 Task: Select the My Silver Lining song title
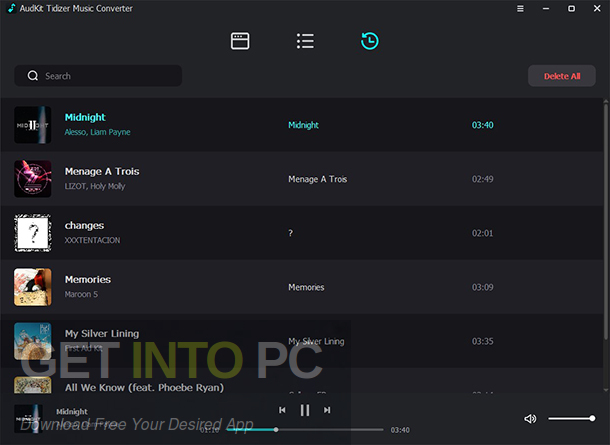pyautogui.click(x=102, y=333)
